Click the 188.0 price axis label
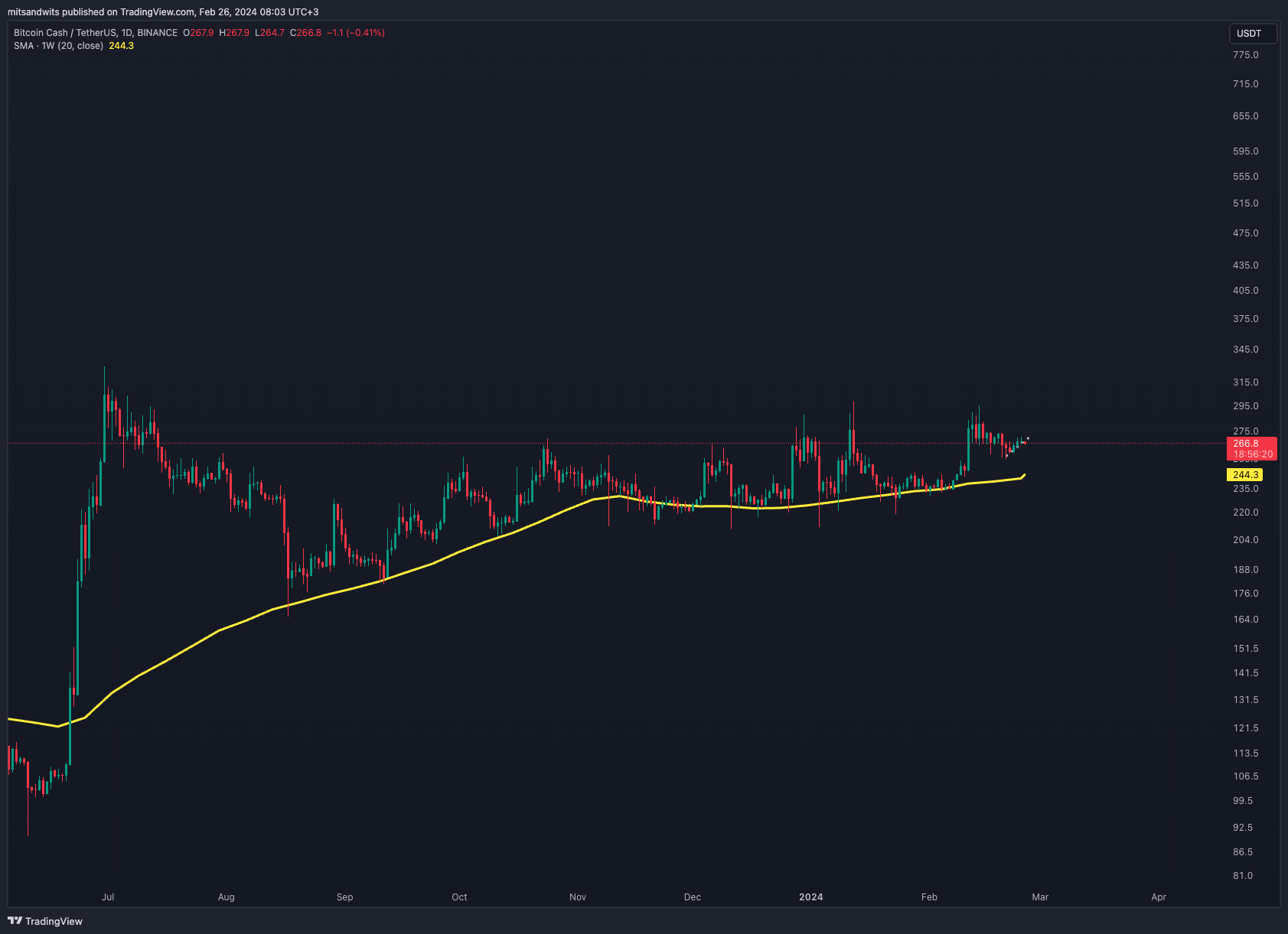 tap(1246, 570)
